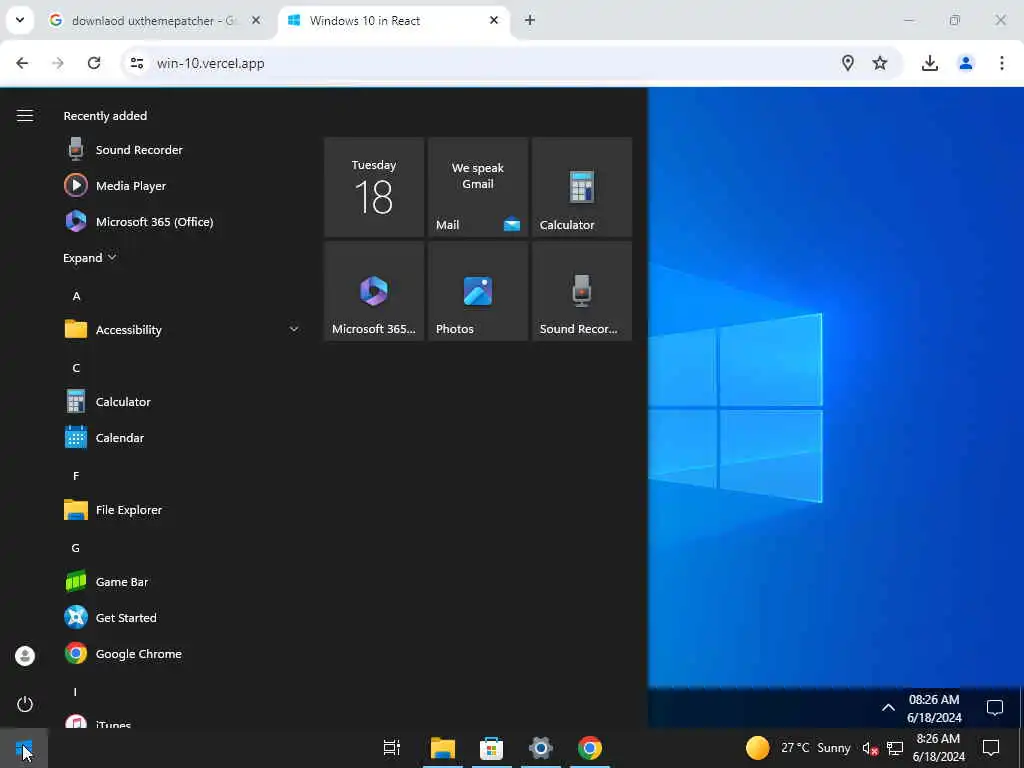Open the tab search dropdown
Viewport: 1024px width, 768px height.
(x=20, y=20)
